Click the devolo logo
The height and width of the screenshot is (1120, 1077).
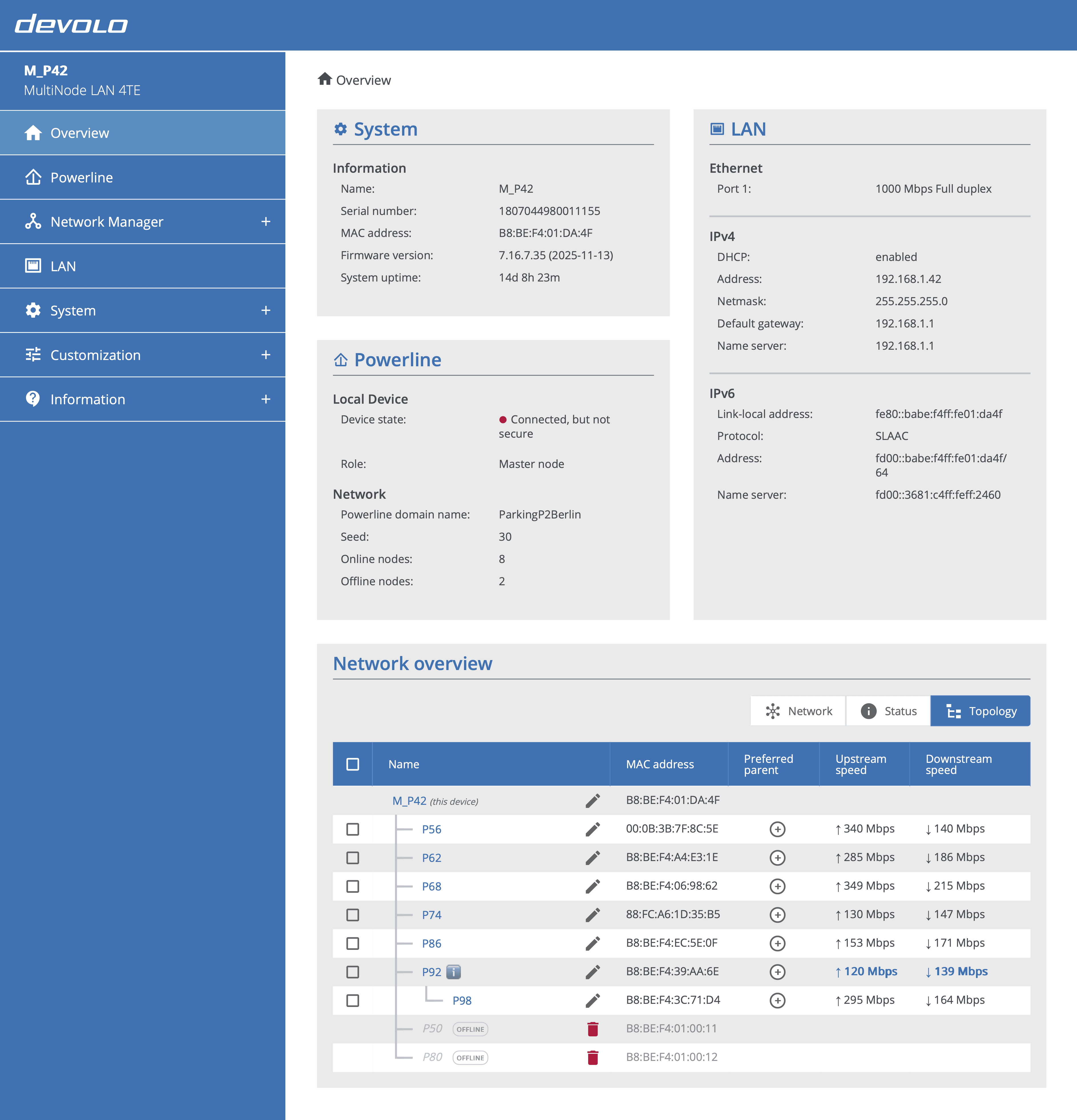[71, 24]
